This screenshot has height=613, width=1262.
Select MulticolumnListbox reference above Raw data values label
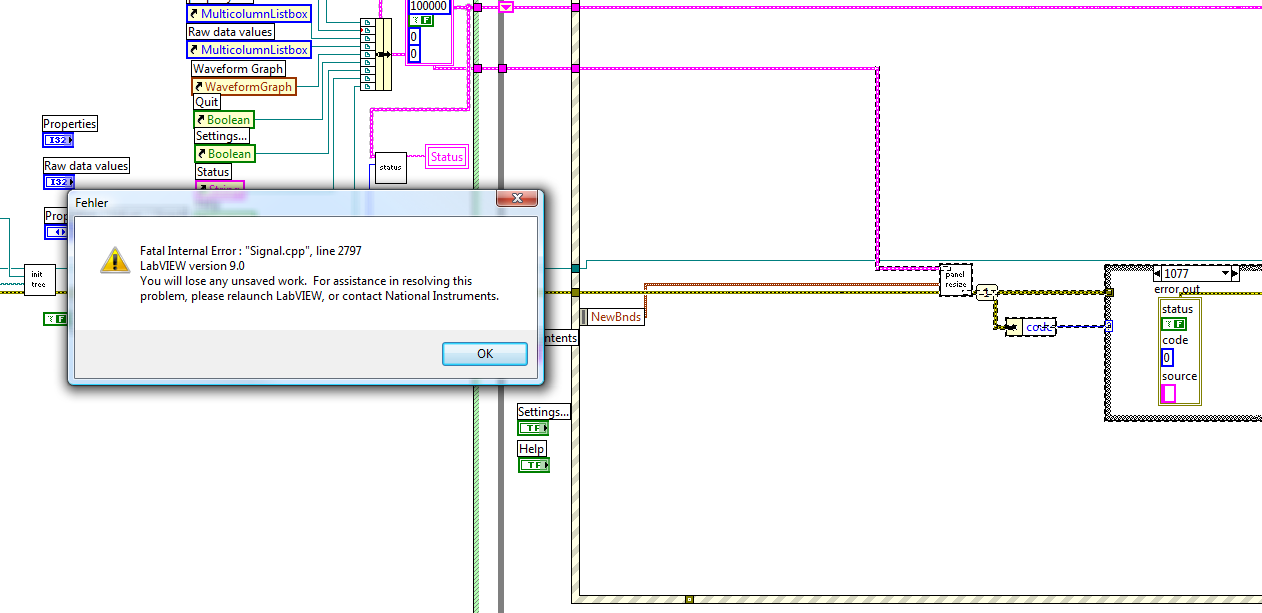(x=249, y=14)
